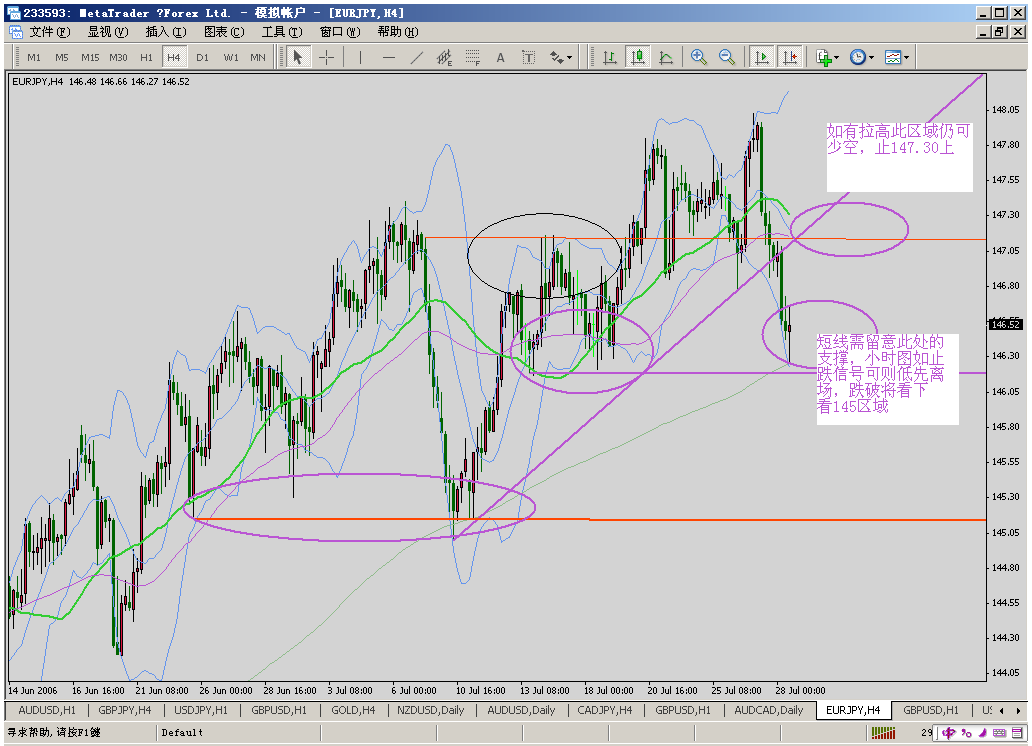Pick the text 'A' tool
The image size is (1032, 746).
point(500,58)
